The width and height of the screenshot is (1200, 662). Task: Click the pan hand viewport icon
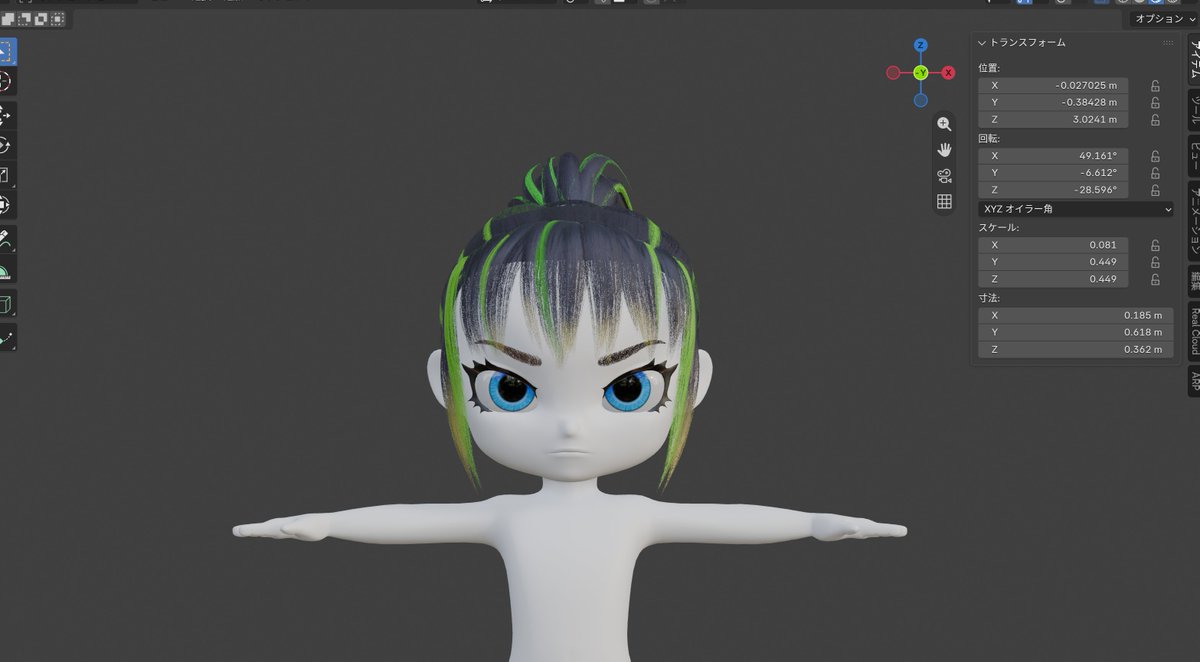944,150
